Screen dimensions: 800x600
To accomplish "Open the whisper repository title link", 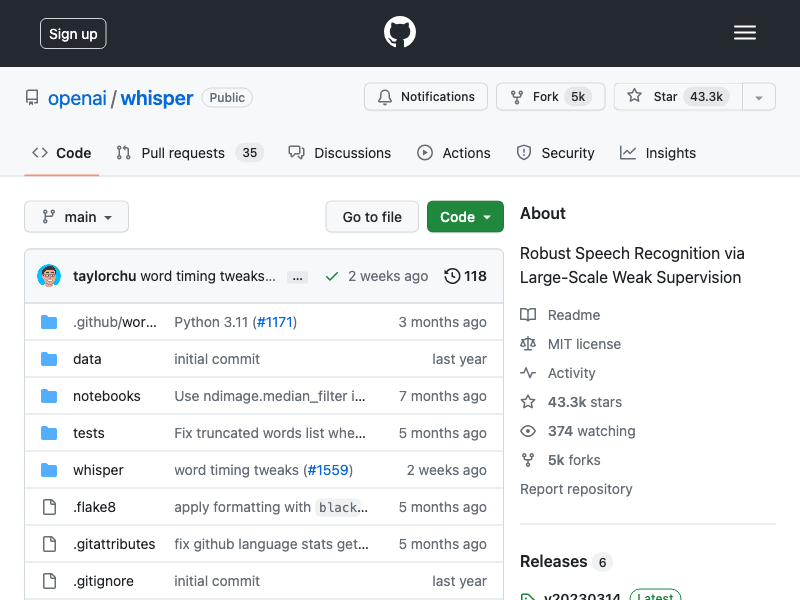I will point(157,98).
